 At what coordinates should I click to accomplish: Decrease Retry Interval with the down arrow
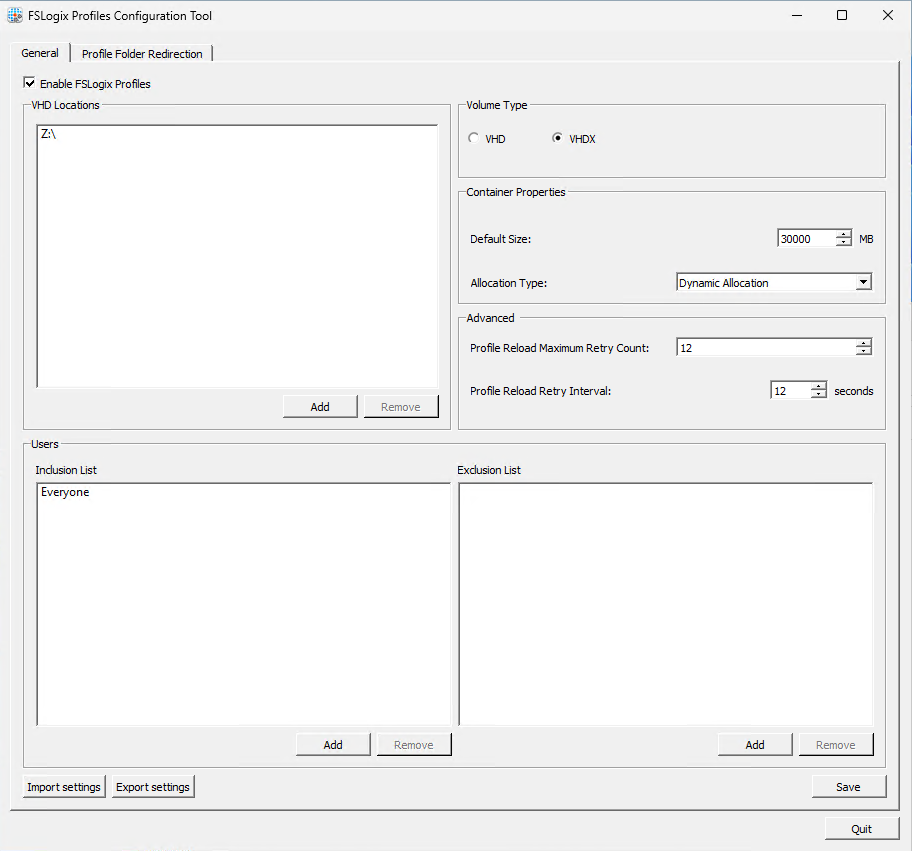point(818,395)
